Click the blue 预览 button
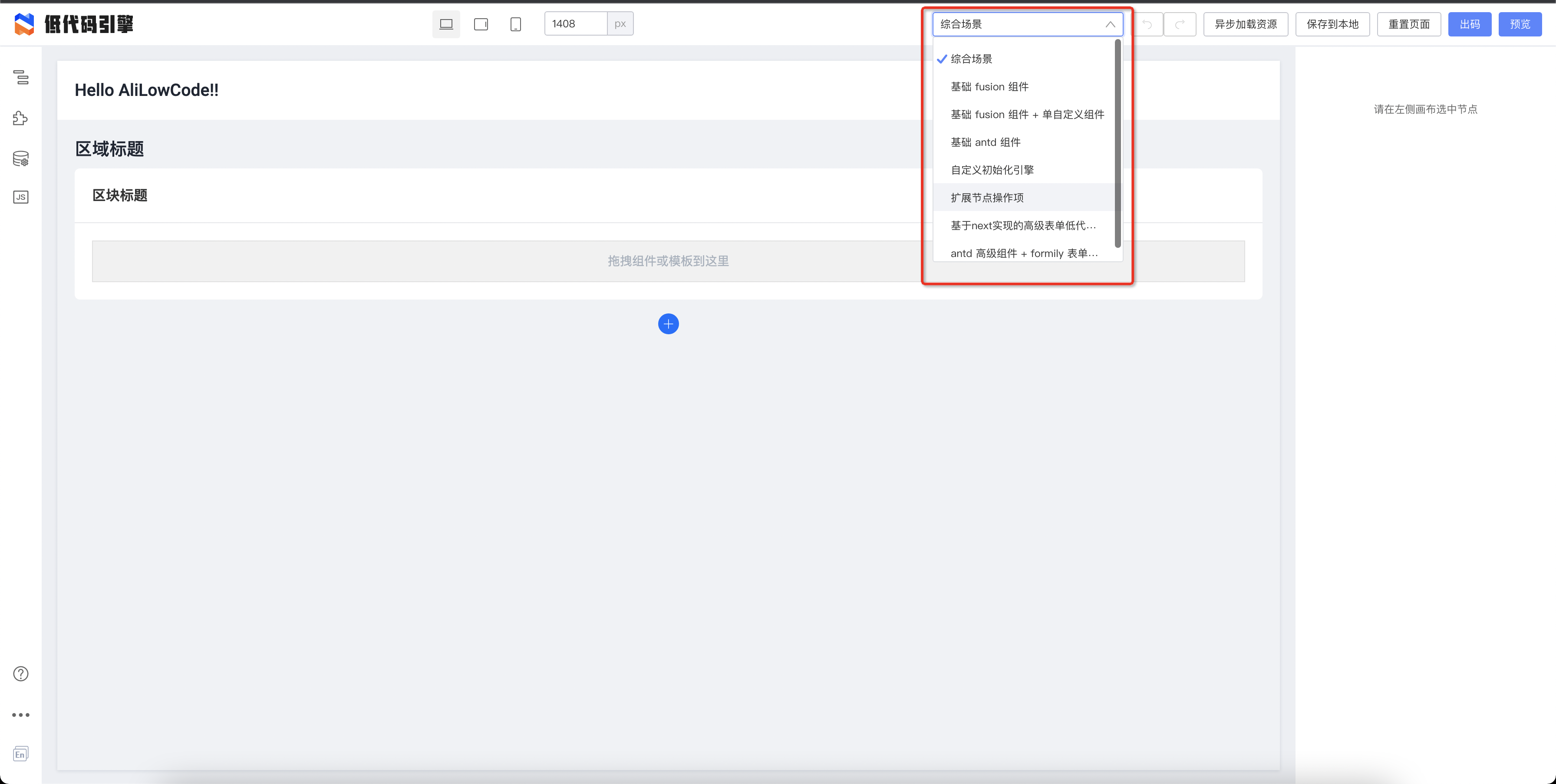This screenshot has width=1556, height=784. tap(1520, 24)
